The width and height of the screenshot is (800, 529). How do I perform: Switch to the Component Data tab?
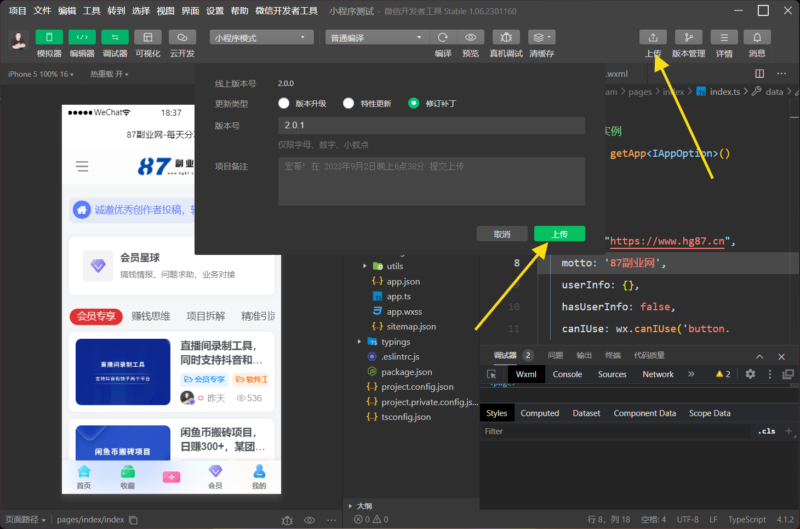pos(644,413)
